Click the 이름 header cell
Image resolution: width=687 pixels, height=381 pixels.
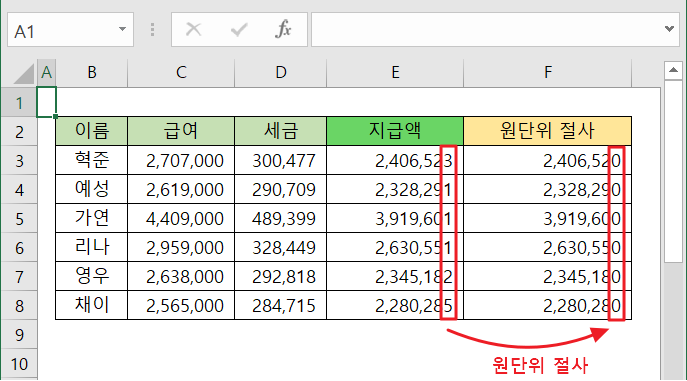(92, 131)
